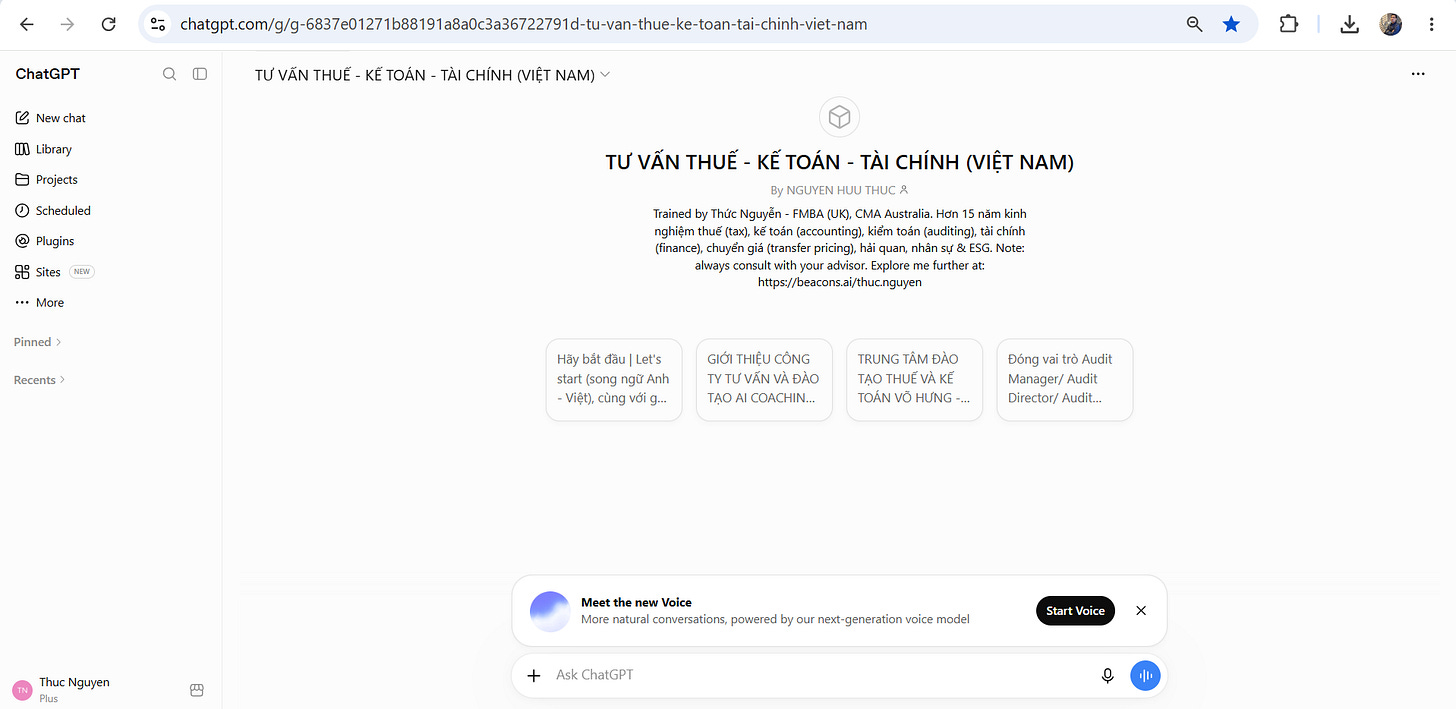Click the main GPT title heading
The width and height of the screenshot is (1456, 709).
pyautogui.click(x=840, y=162)
